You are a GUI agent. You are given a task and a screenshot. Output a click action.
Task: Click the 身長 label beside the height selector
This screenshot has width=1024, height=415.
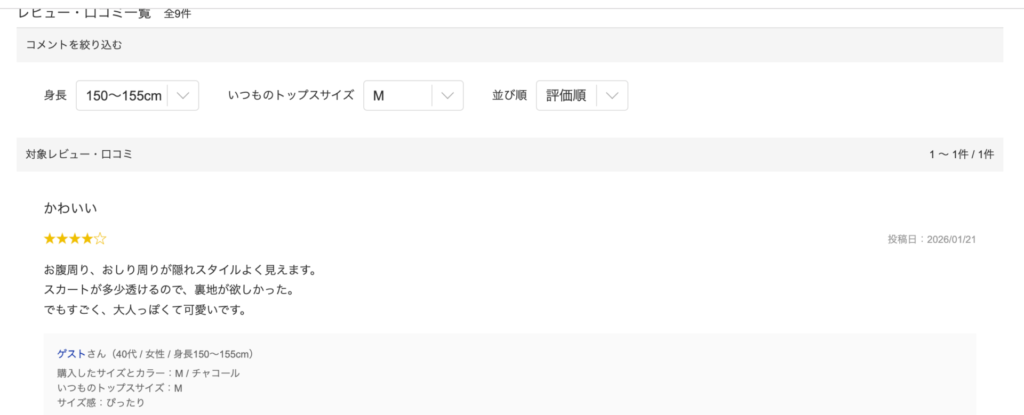tap(55, 96)
